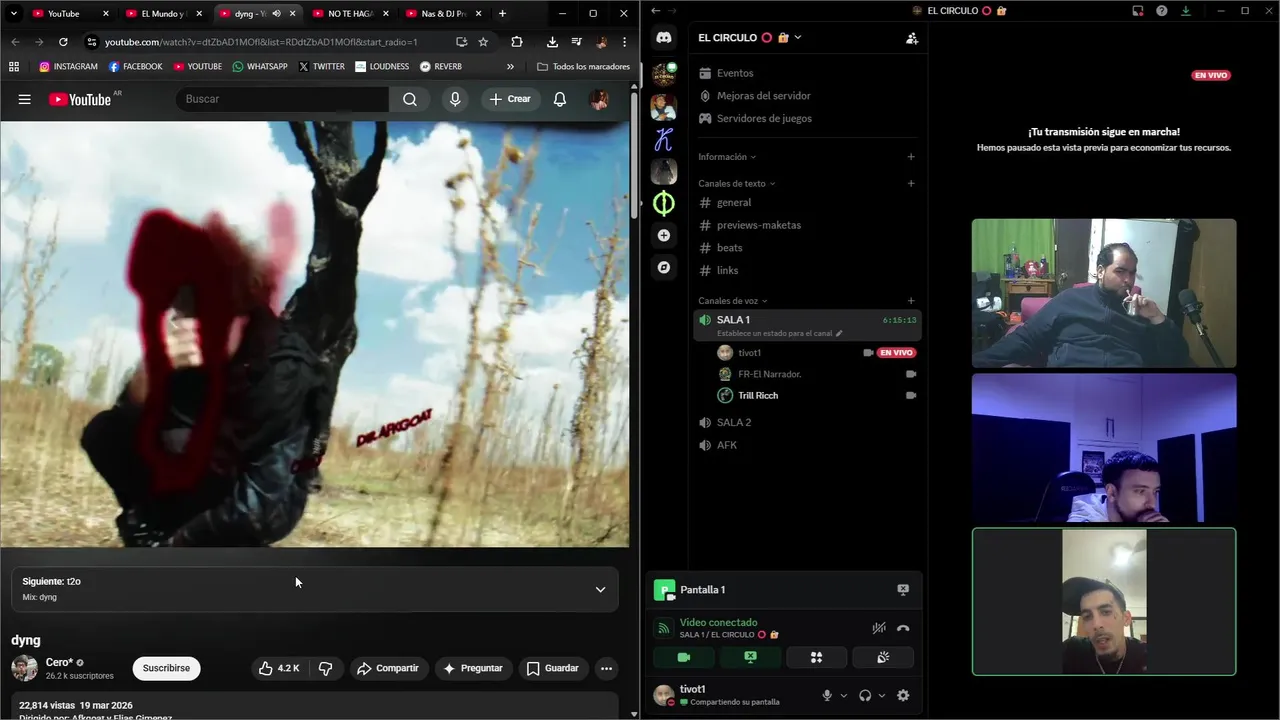Select the bottom webcam tile with green border

click(1104, 601)
